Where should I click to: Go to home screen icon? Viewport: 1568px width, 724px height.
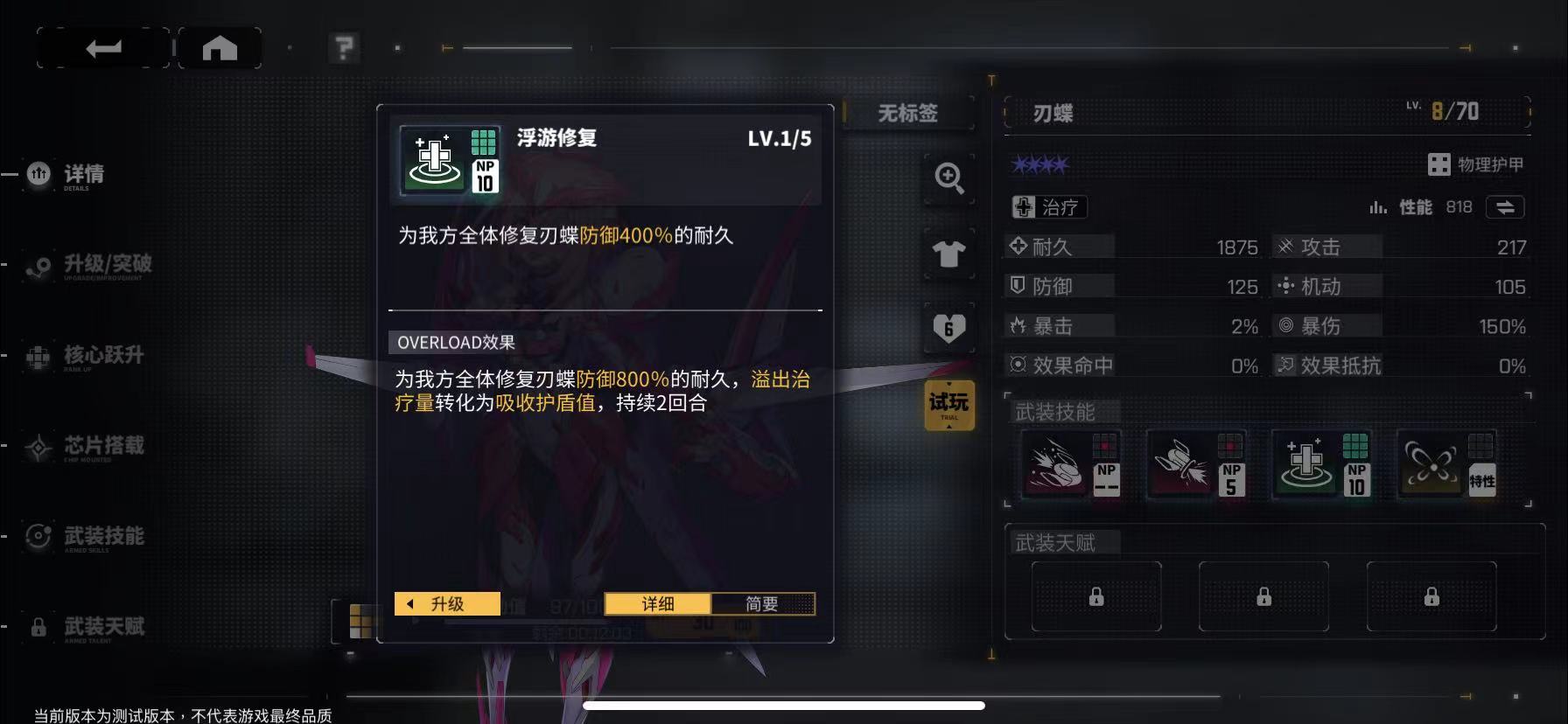[x=220, y=48]
